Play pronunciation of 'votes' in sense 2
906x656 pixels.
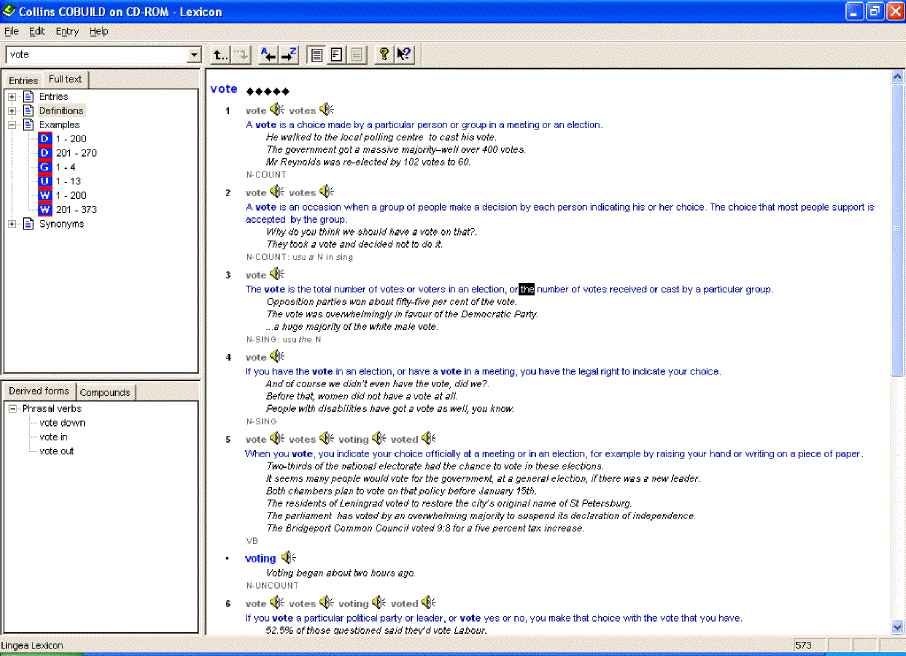[326, 191]
